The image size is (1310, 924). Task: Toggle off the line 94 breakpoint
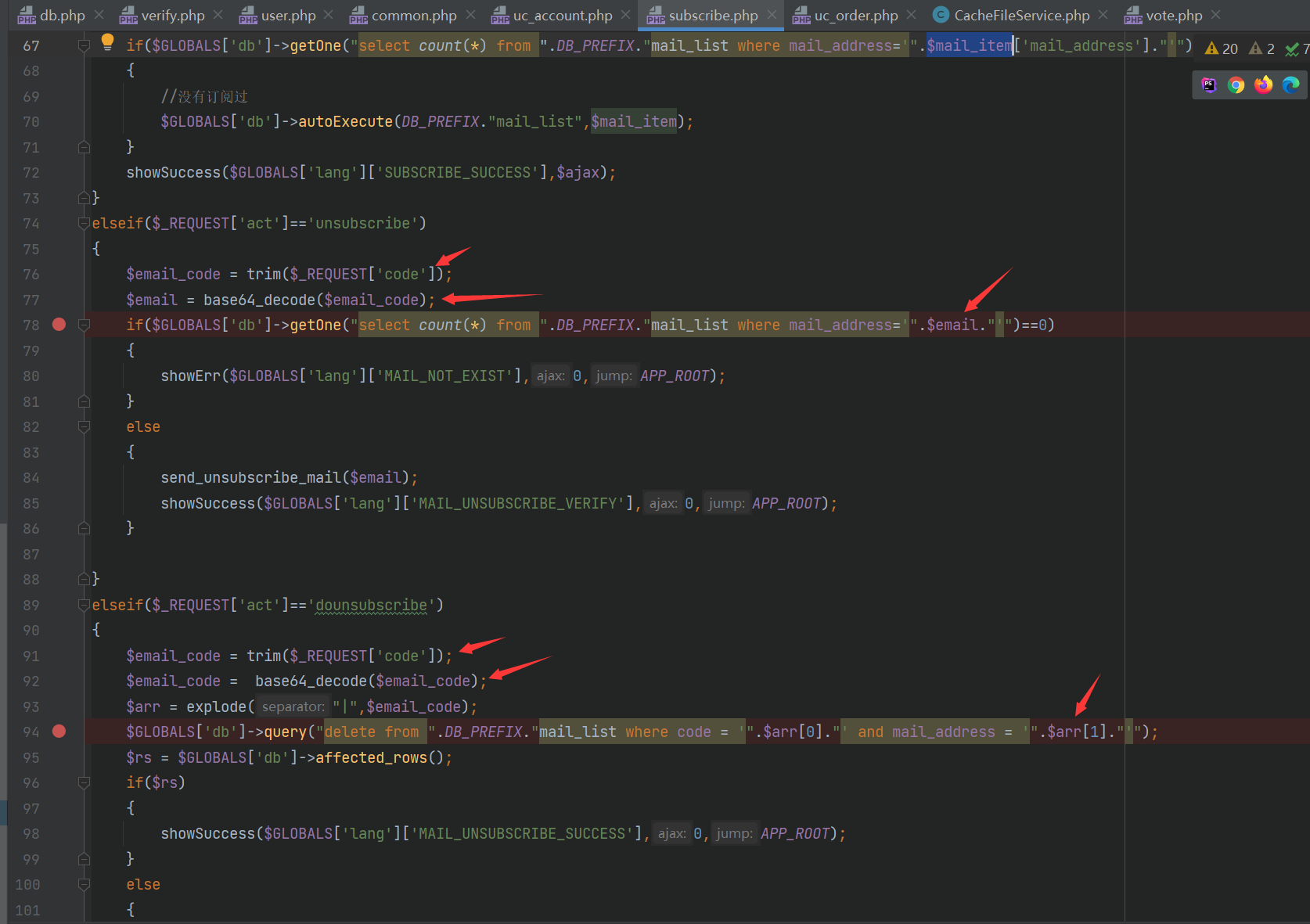tap(59, 732)
